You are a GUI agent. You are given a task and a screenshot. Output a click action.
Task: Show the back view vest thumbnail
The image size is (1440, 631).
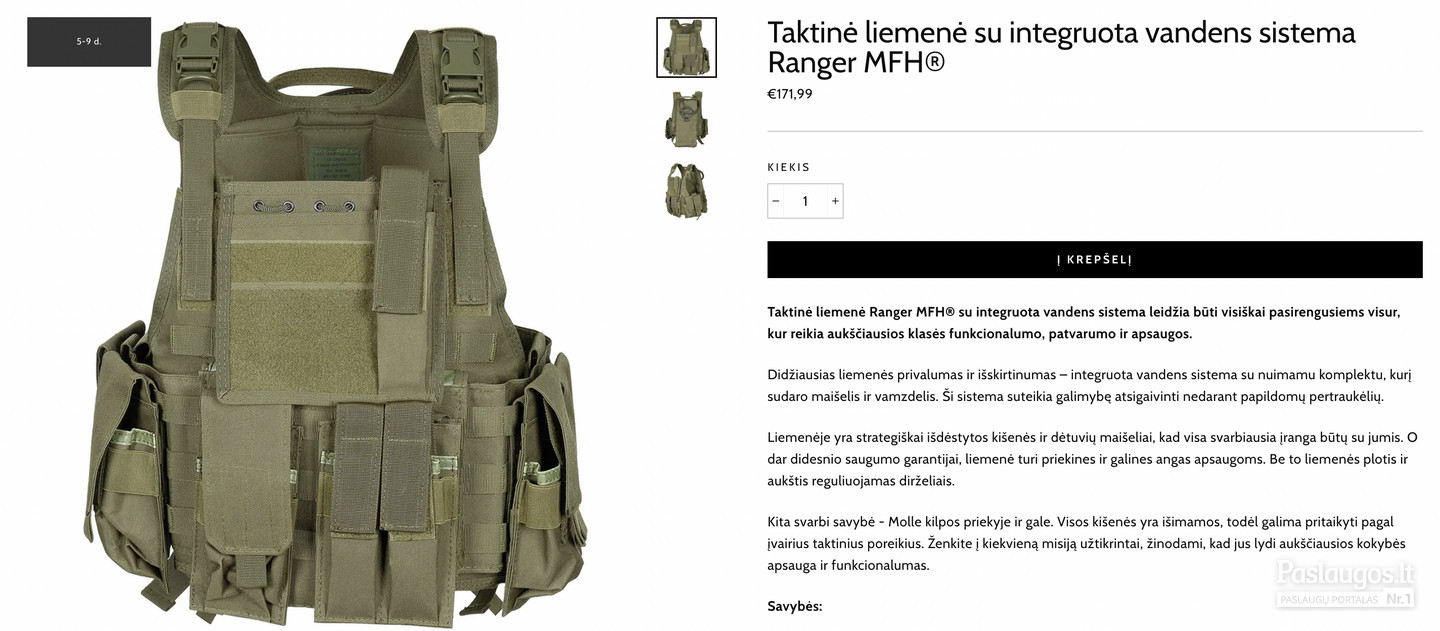[x=686, y=118]
